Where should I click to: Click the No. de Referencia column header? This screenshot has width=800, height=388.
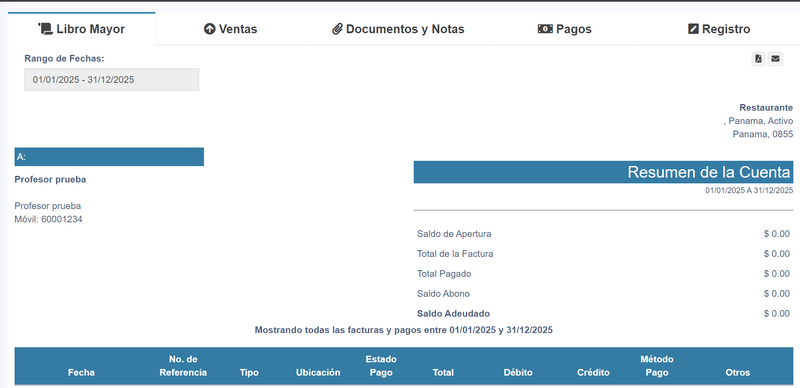(x=183, y=366)
